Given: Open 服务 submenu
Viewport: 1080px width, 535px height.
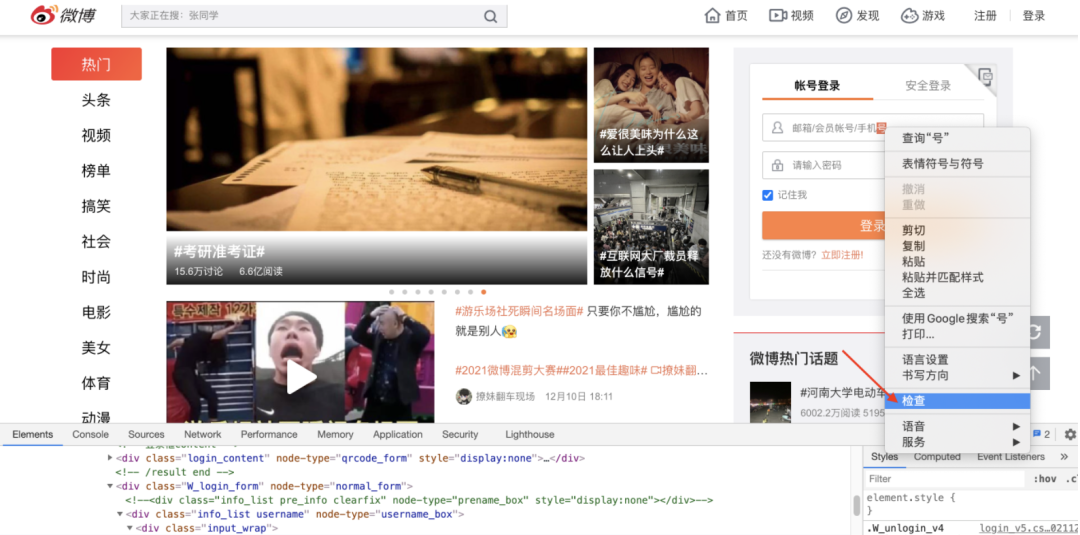Looking at the screenshot, I should pos(957,442).
